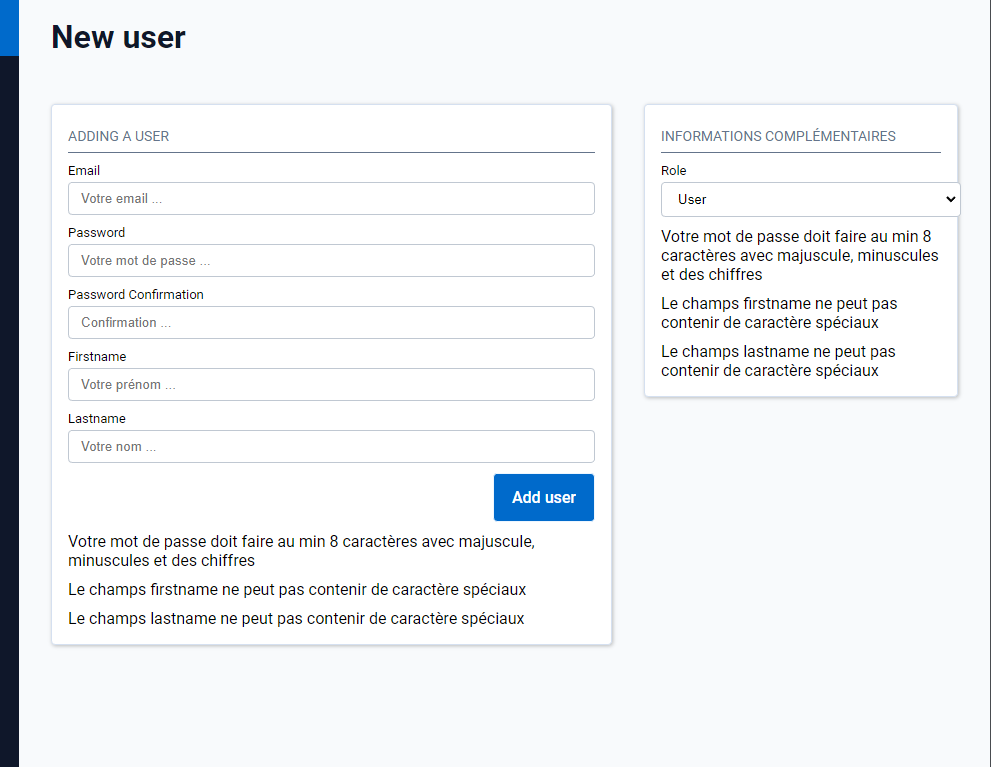Viewport: 991px width, 767px height.
Task: Click the dark navigation sidebar area
Action: tap(9, 400)
